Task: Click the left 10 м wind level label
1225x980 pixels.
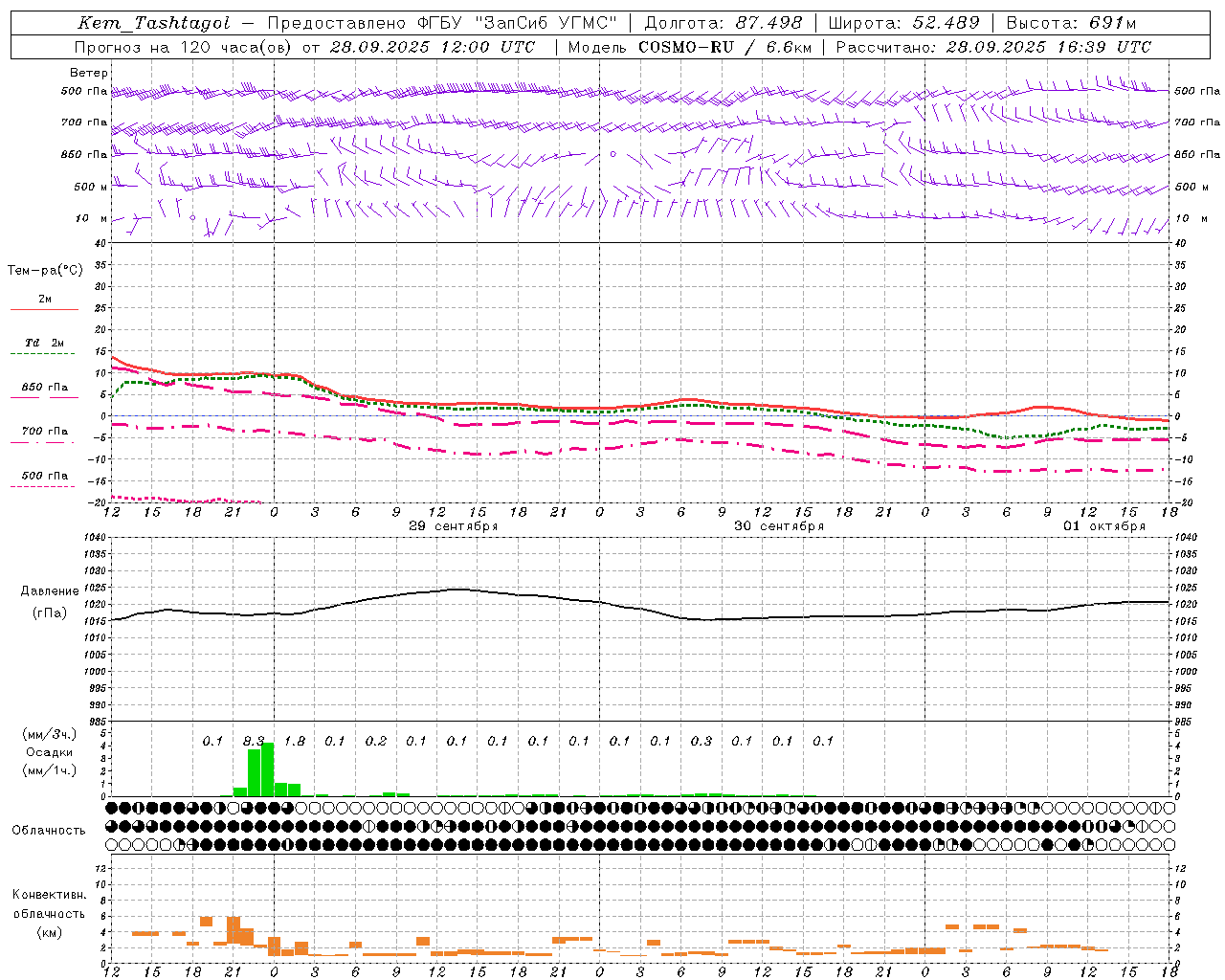Action: point(92,218)
